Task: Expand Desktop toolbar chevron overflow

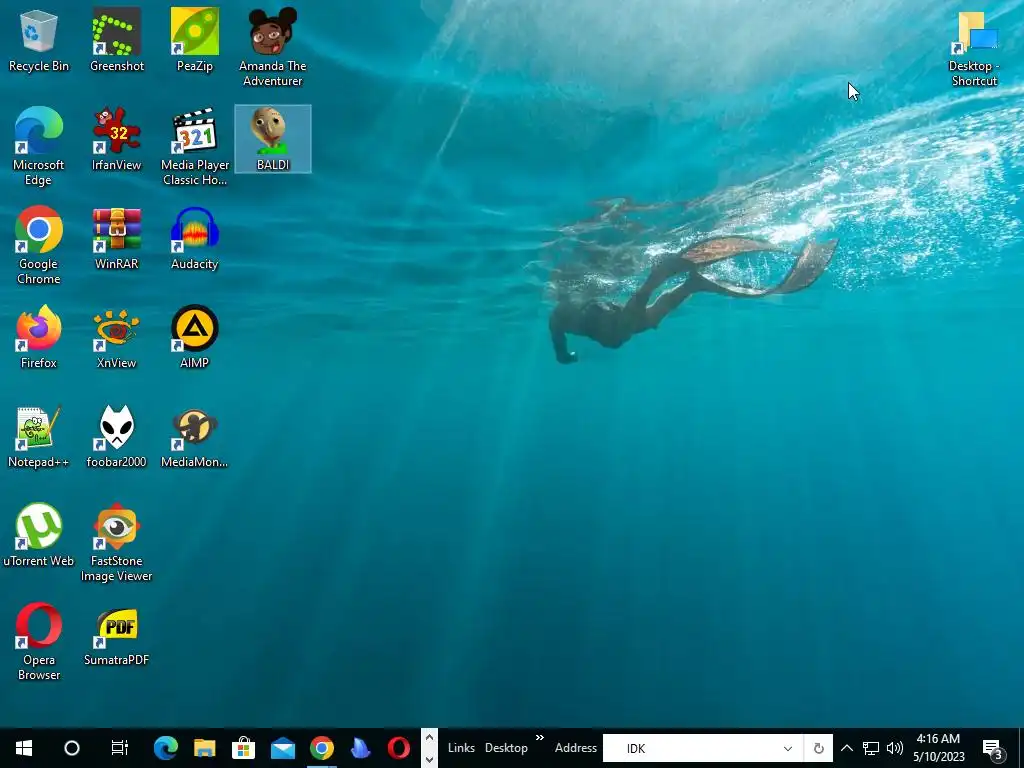Action: click(539, 738)
